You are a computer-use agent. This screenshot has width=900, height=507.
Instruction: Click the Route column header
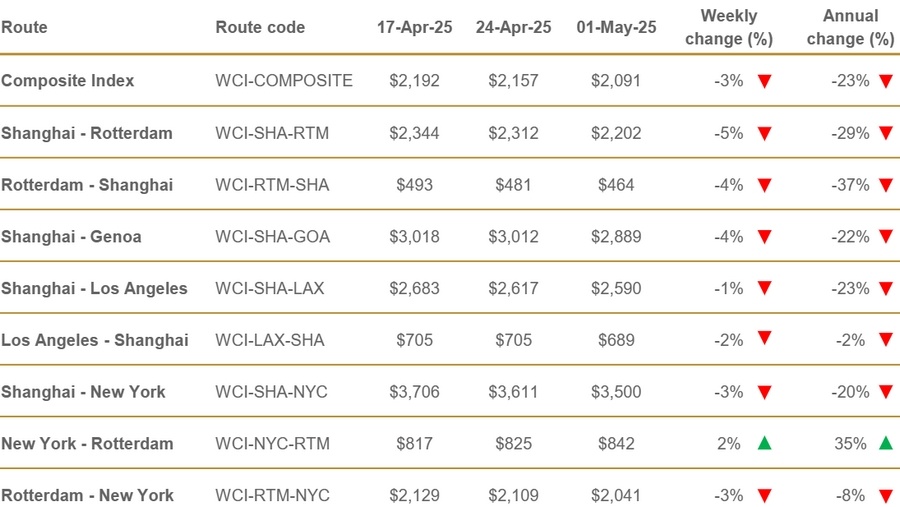24,28
